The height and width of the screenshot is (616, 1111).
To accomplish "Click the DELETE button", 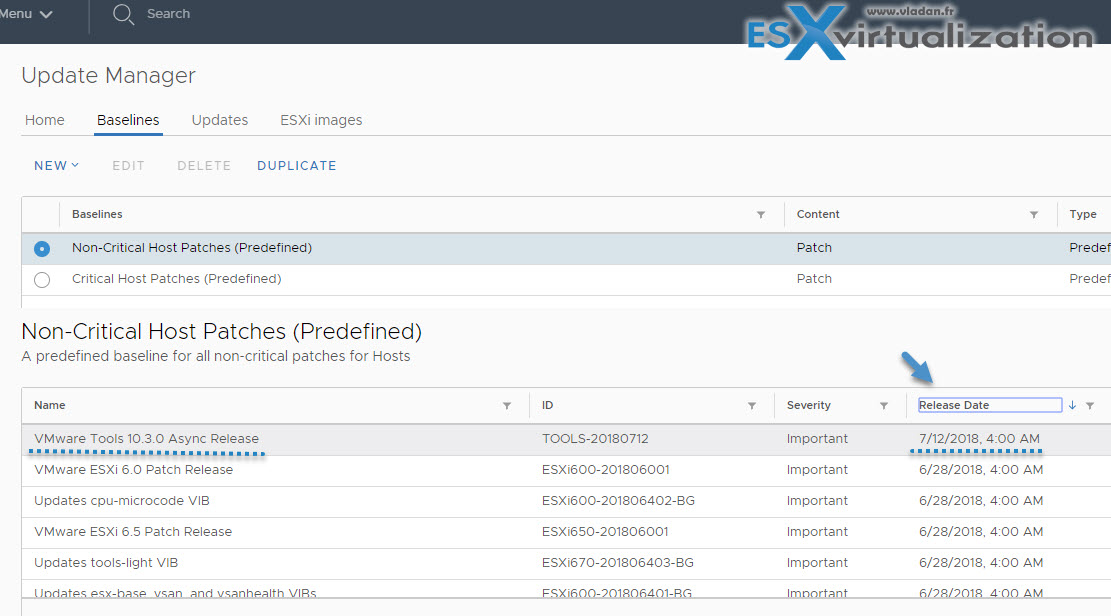I will click(x=204, y=166).
